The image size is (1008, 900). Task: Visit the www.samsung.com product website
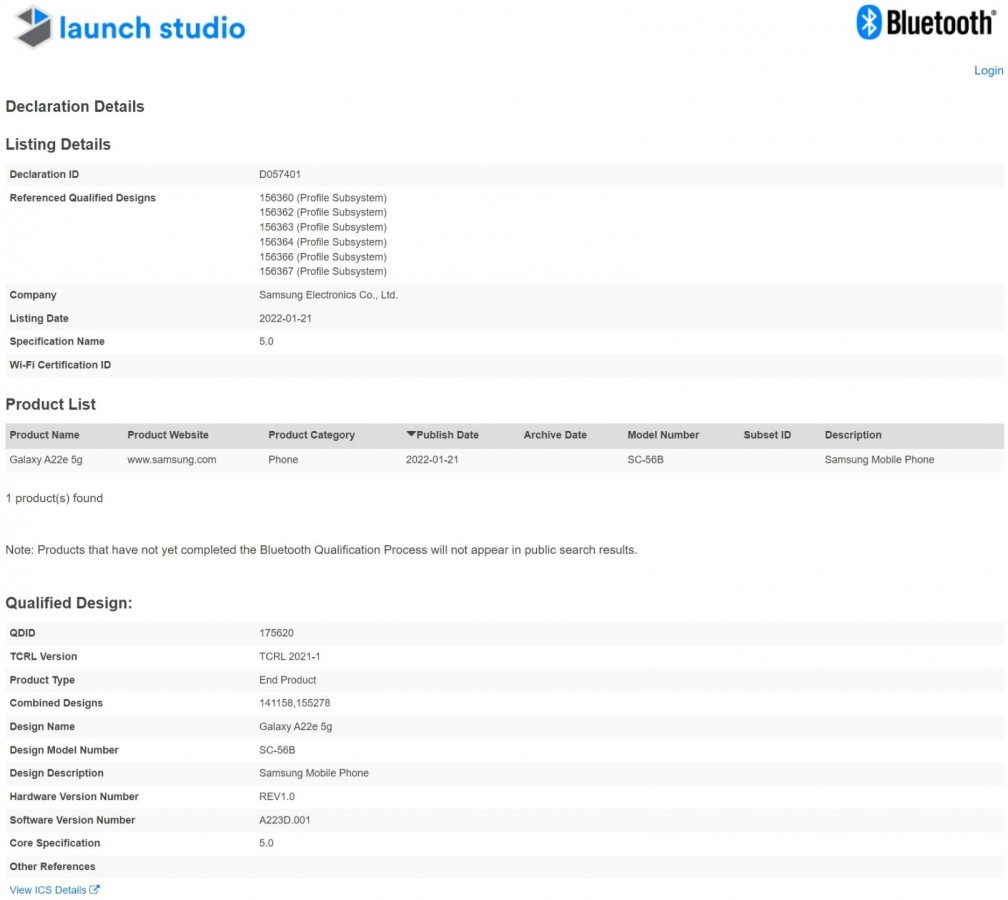[171, 460]
